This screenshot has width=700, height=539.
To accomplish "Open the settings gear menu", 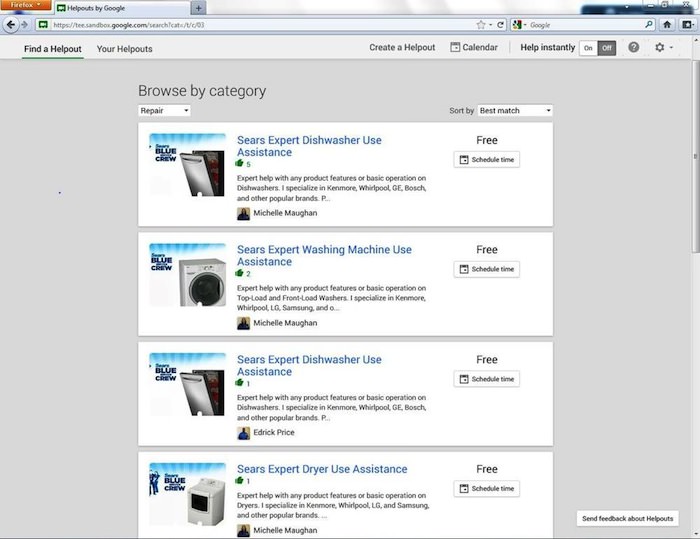I will click(662, 47).
